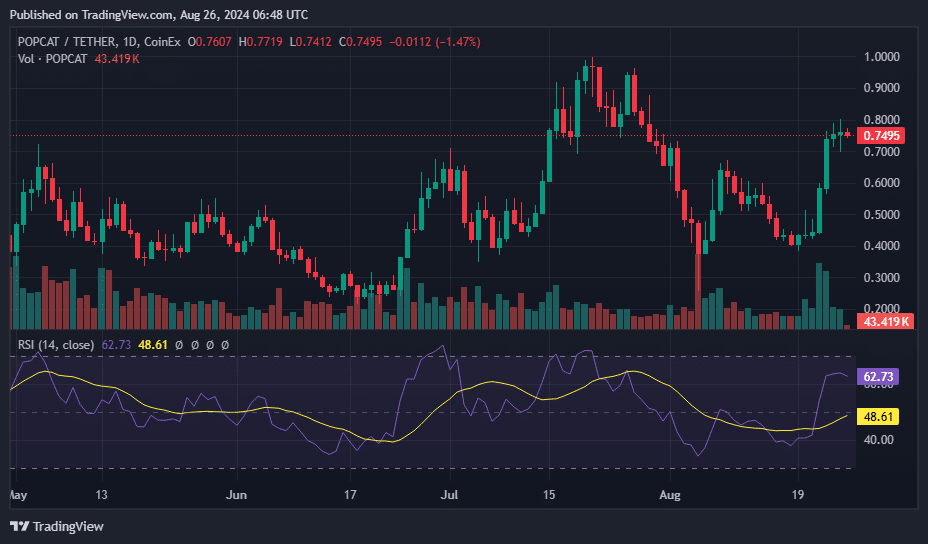Select the Jun date on time axis
The height and width of the screenshot is (544, 928).
pos(236,494)
